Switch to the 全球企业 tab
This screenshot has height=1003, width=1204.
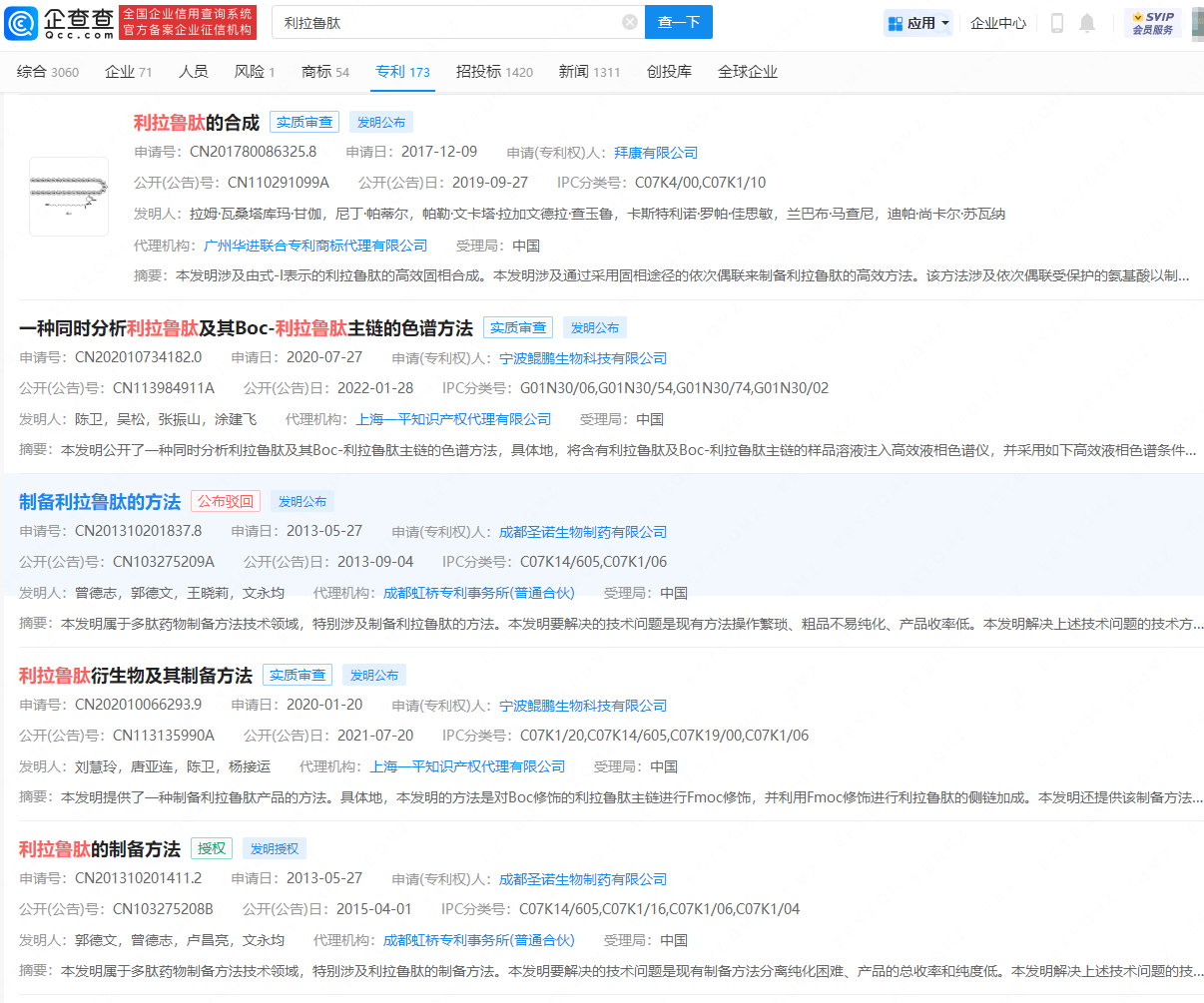point(748,72)
